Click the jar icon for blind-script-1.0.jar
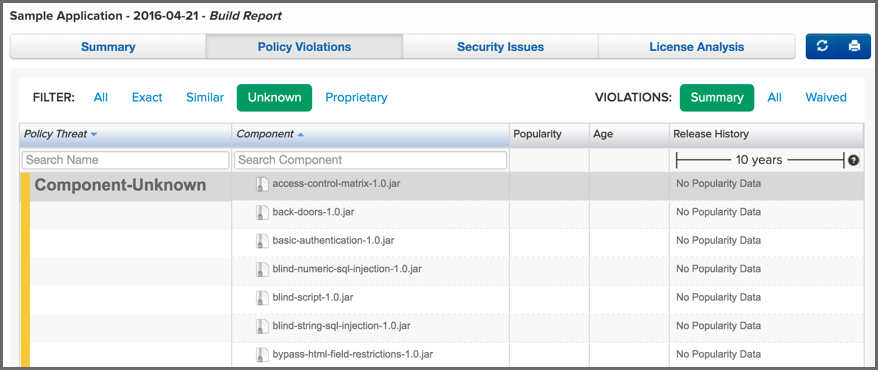The image size is (878, 370). 261,298
